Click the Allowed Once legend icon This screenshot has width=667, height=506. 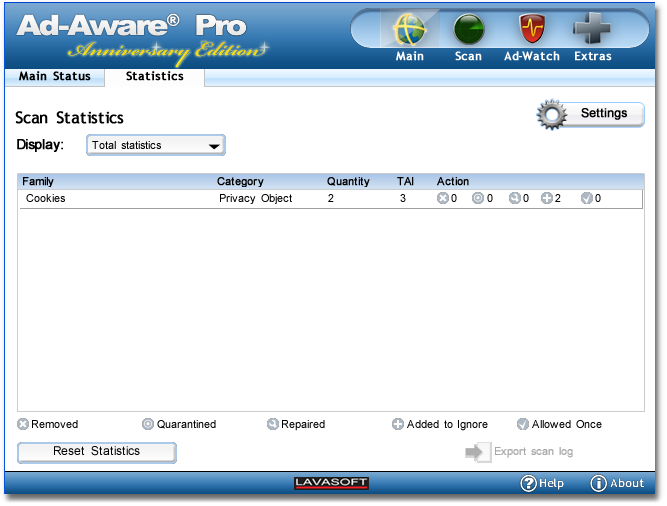pos(522,424)
